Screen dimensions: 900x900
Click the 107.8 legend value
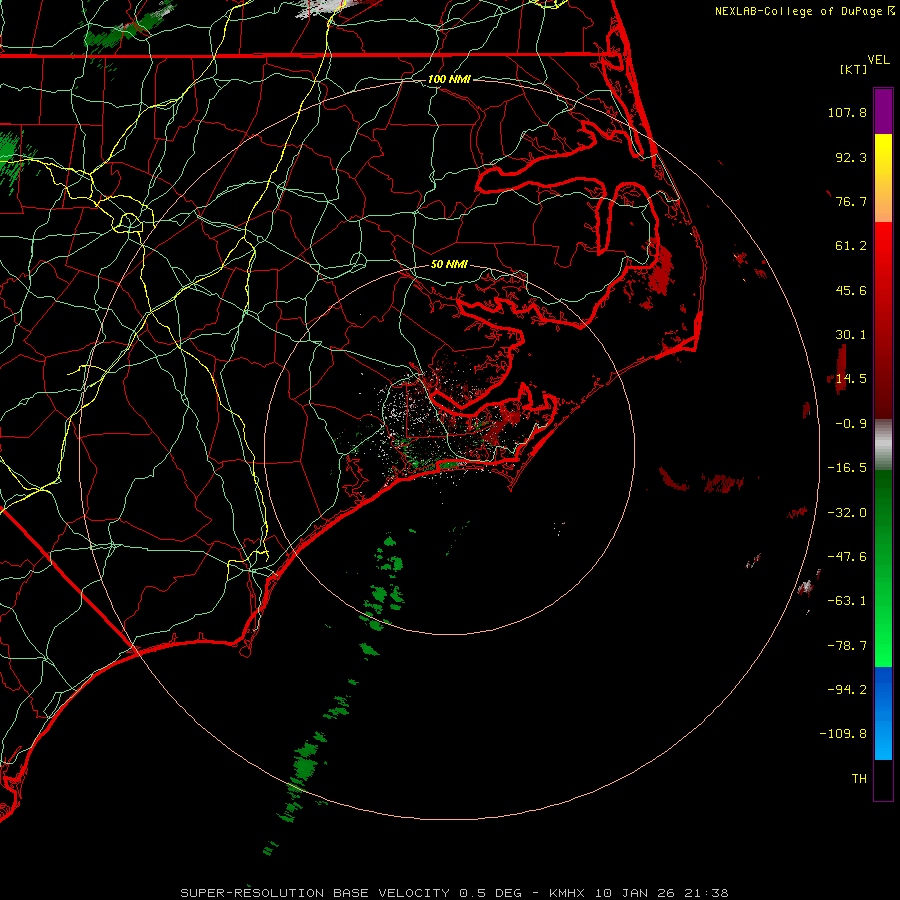click(x=847, y=112)
